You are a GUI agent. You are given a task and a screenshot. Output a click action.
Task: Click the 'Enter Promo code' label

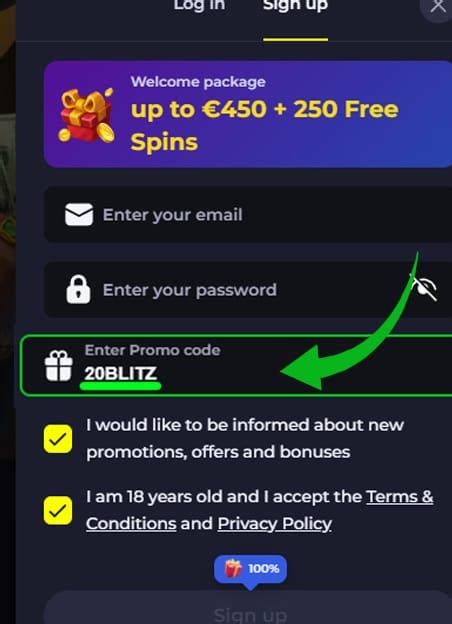[152, 350]
